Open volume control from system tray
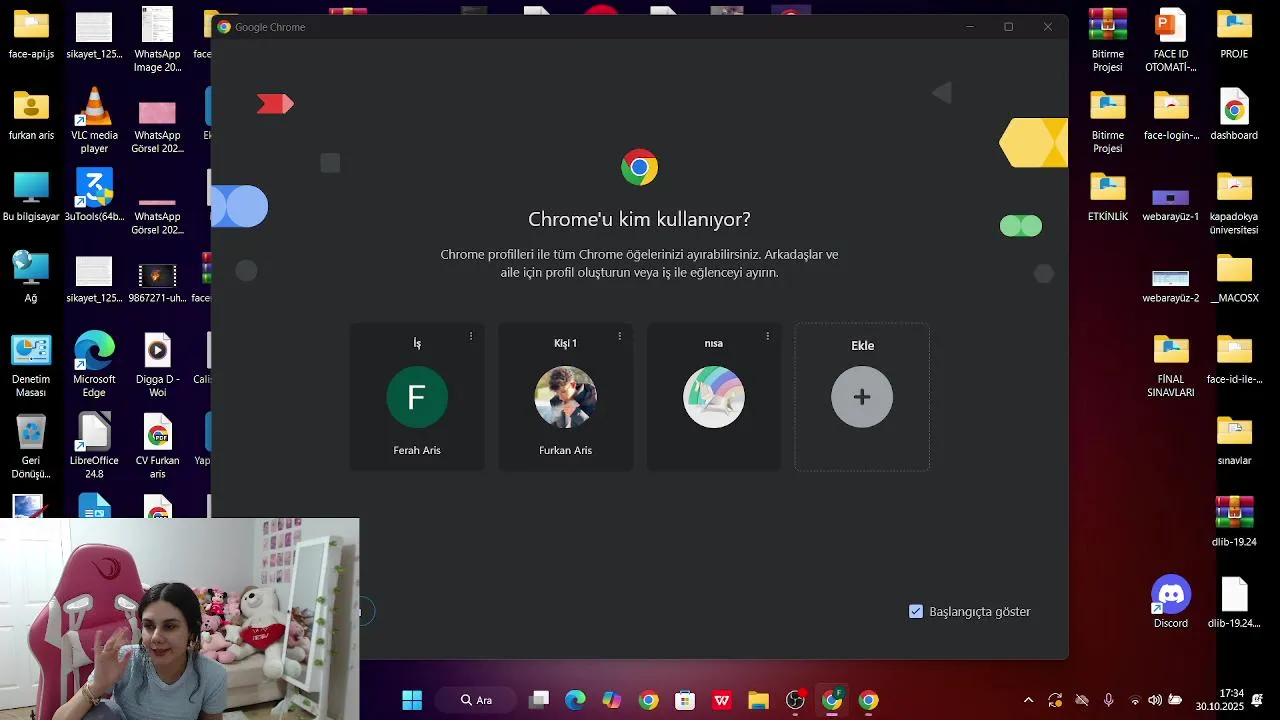 pyautogui.click(x=1155, y=700)
